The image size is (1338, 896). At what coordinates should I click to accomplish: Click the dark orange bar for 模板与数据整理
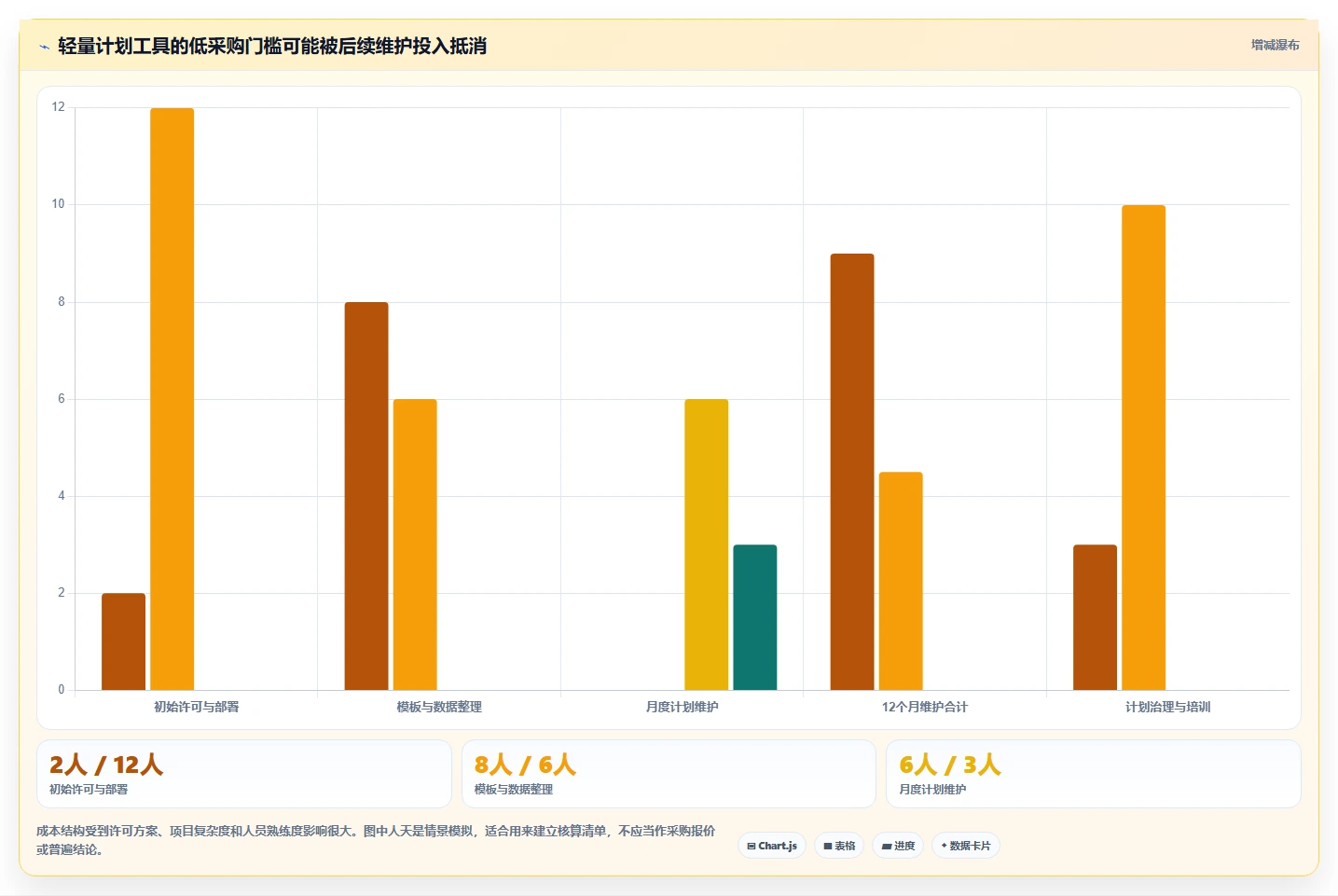(x=366, y=496)
